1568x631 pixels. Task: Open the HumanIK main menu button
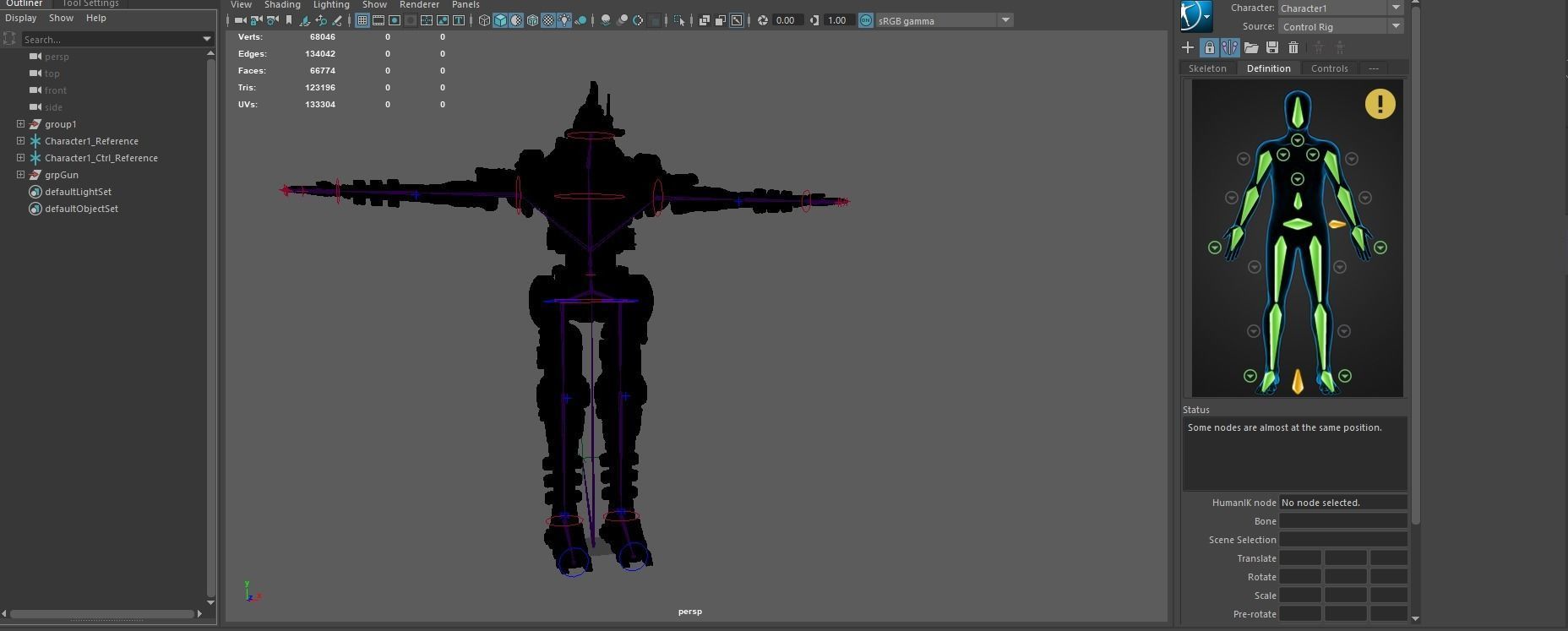coord(1196,16)
